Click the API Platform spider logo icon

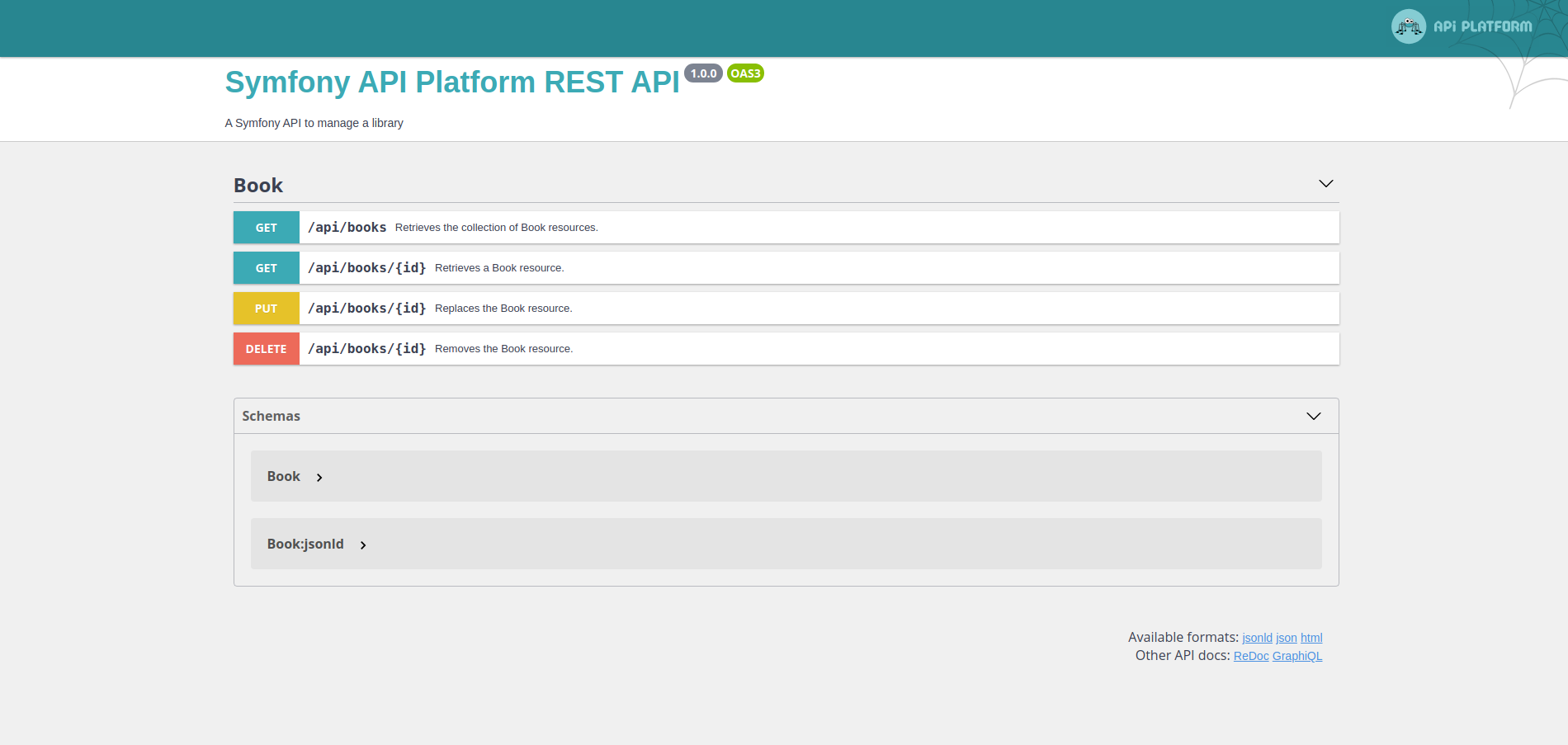pyautogui.click(x=1408, y=26)
